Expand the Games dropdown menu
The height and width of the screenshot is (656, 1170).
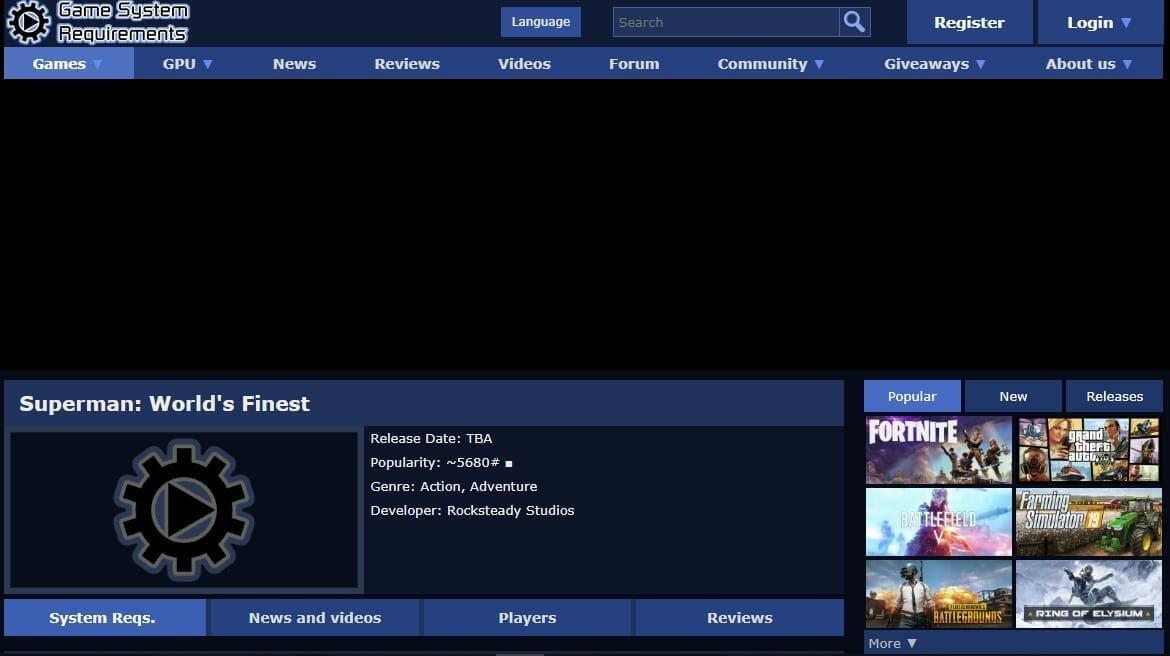(68, 64)
